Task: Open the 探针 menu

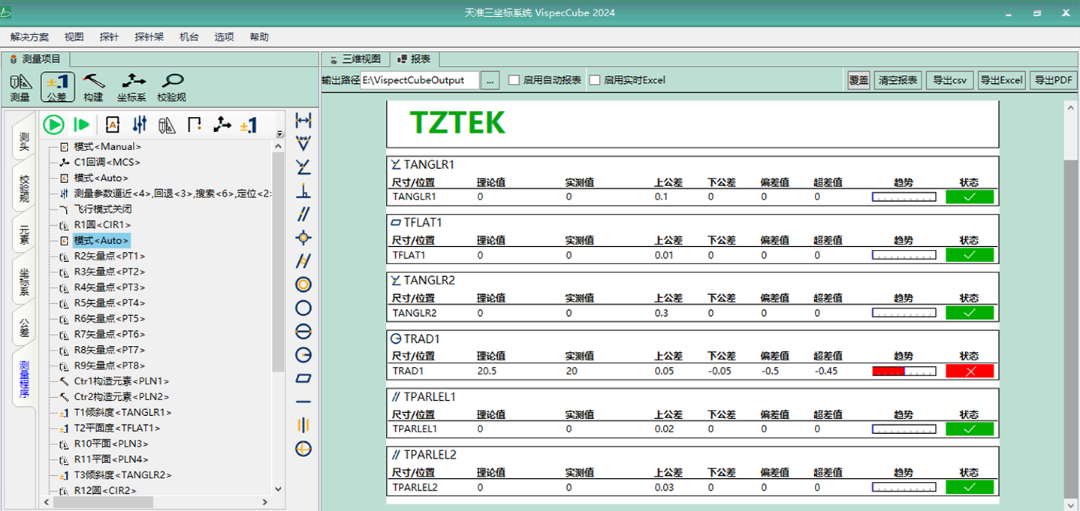Action: (x=109, y=37)
